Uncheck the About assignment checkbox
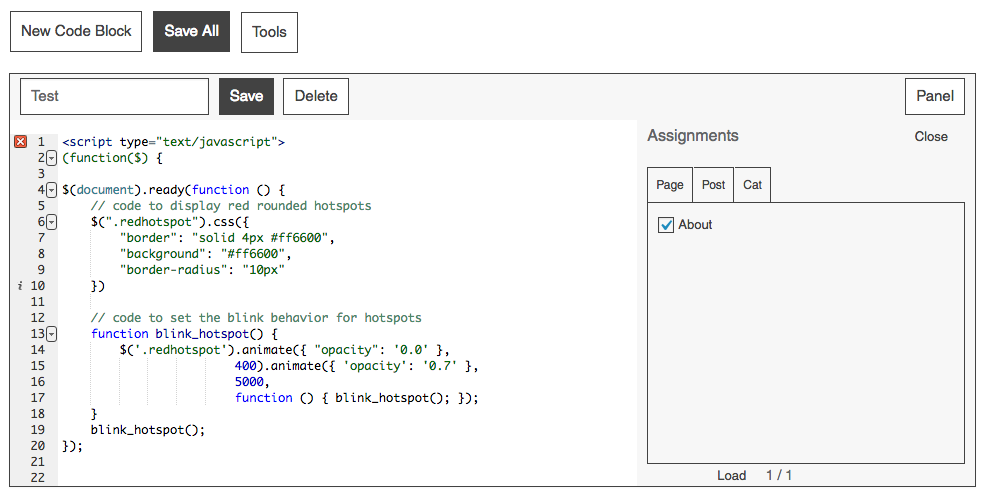The height and width of the screenshot is (498, 987). click(667, 225)
